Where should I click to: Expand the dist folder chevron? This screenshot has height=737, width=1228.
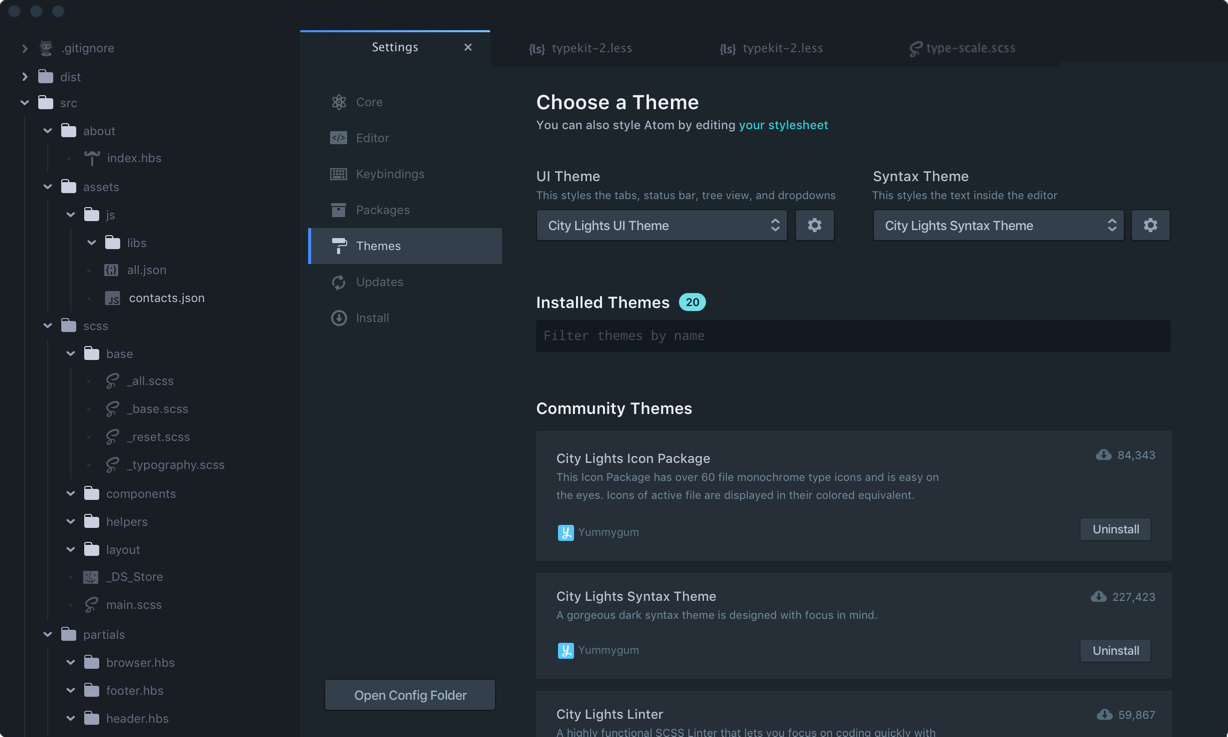[x=25, y=76]
